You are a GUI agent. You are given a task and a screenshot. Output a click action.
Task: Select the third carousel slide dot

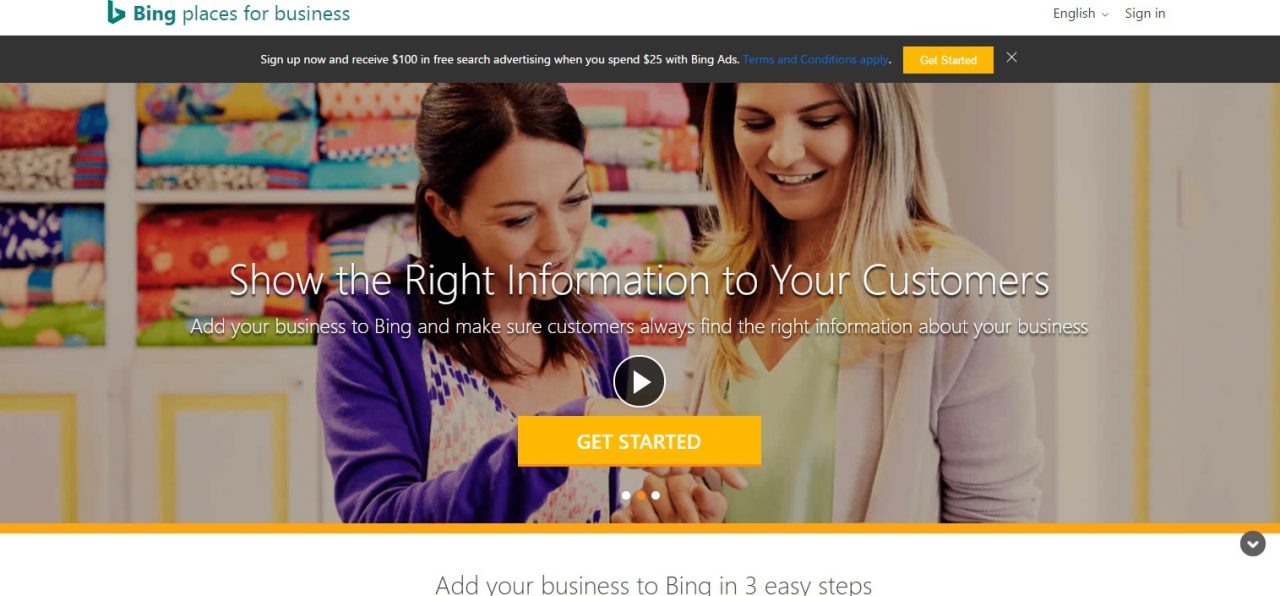point(656,495)
